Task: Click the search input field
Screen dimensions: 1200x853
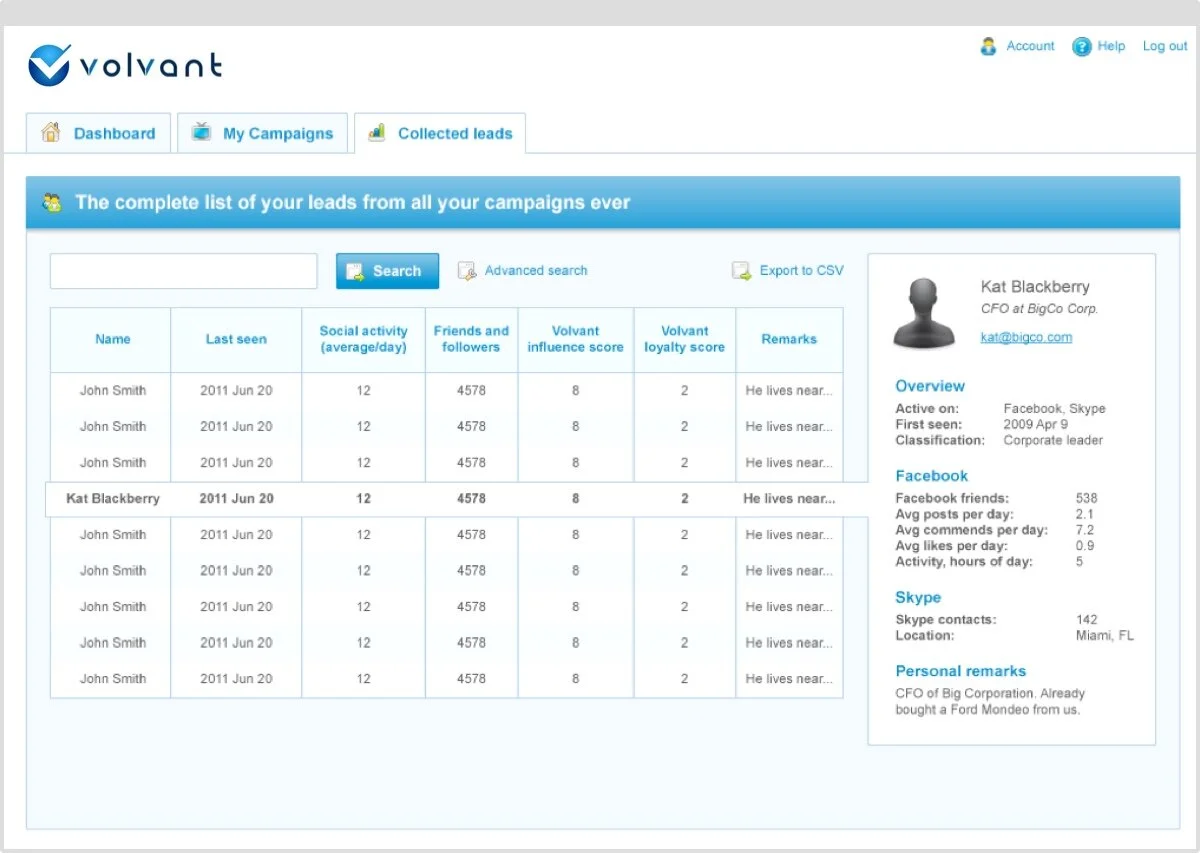Action: pos(183,270)
